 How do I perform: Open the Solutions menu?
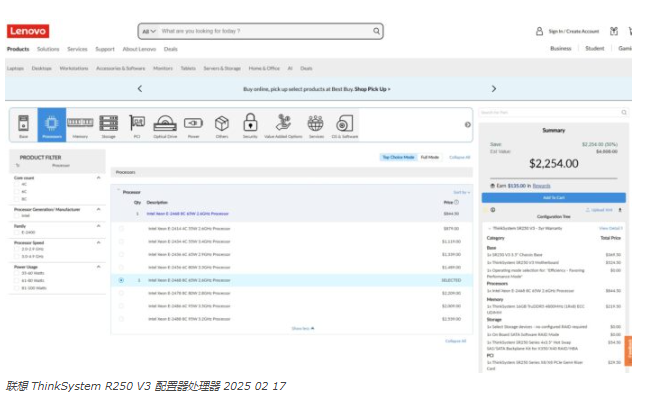click(48, 49)
